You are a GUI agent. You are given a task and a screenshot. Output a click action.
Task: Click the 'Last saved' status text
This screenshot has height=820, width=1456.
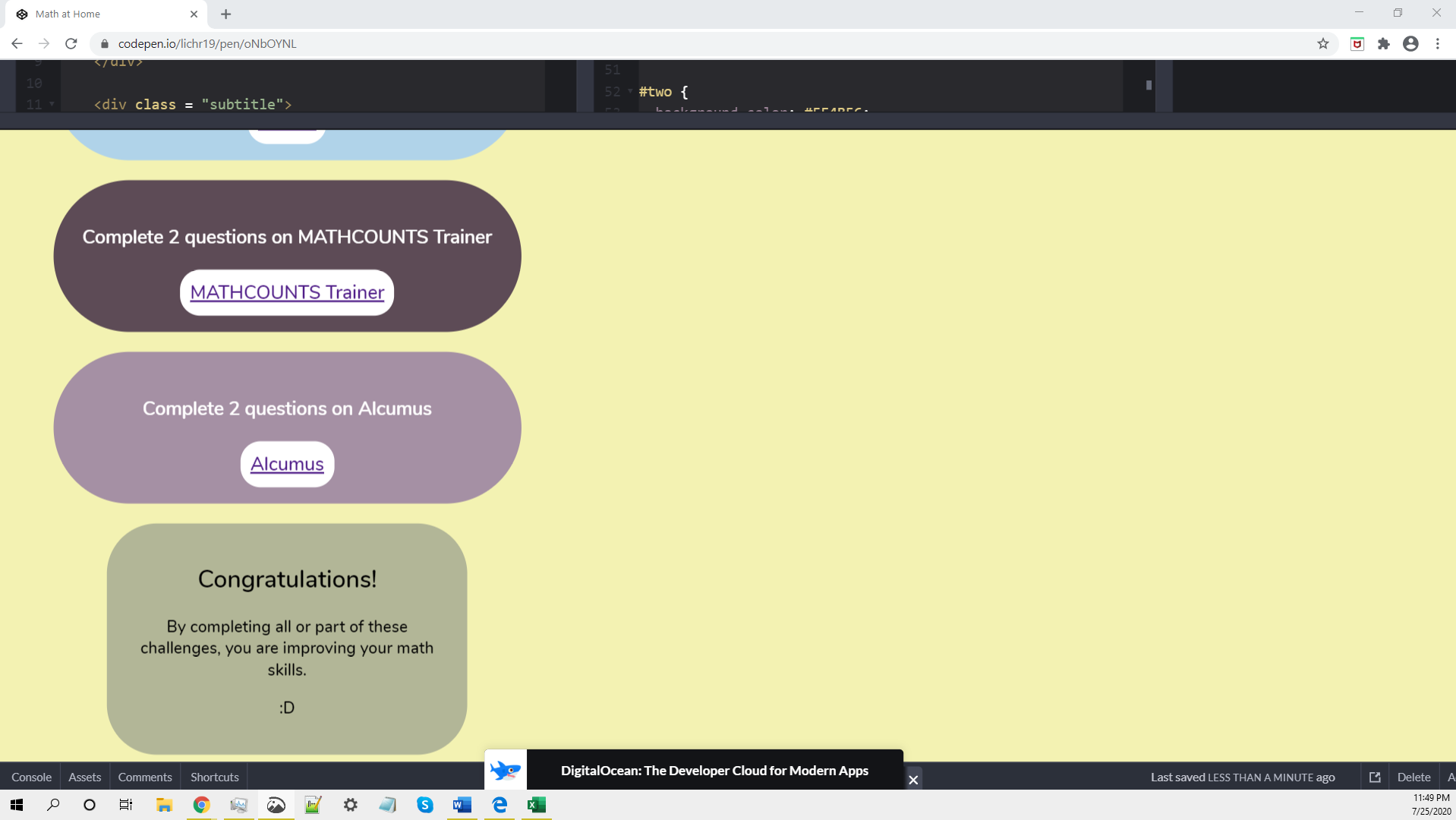point(1243,777)
